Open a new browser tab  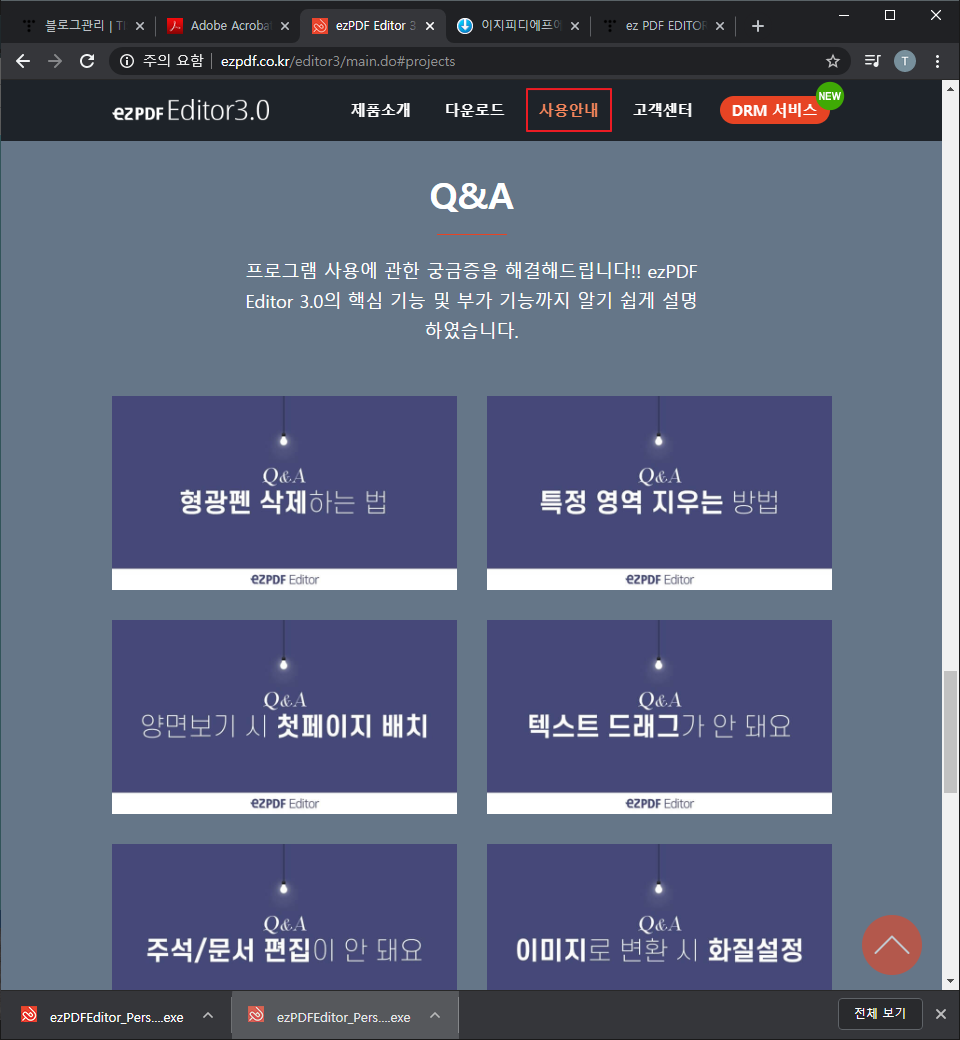(758, 26)
